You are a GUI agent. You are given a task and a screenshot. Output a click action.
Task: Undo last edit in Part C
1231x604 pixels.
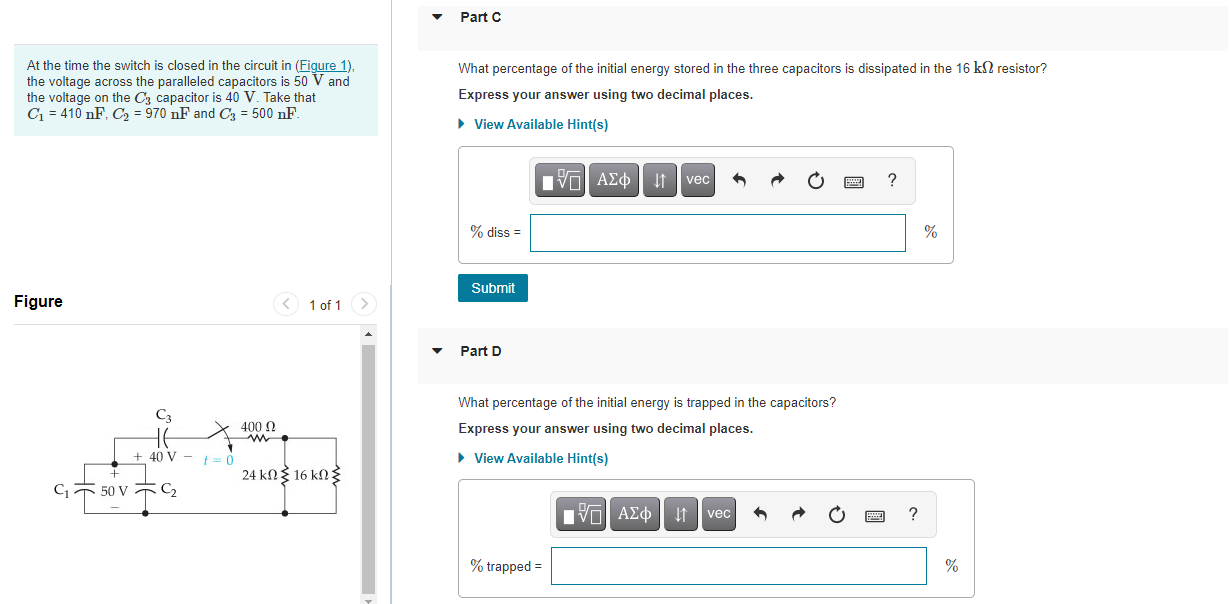tap(740, 181)
